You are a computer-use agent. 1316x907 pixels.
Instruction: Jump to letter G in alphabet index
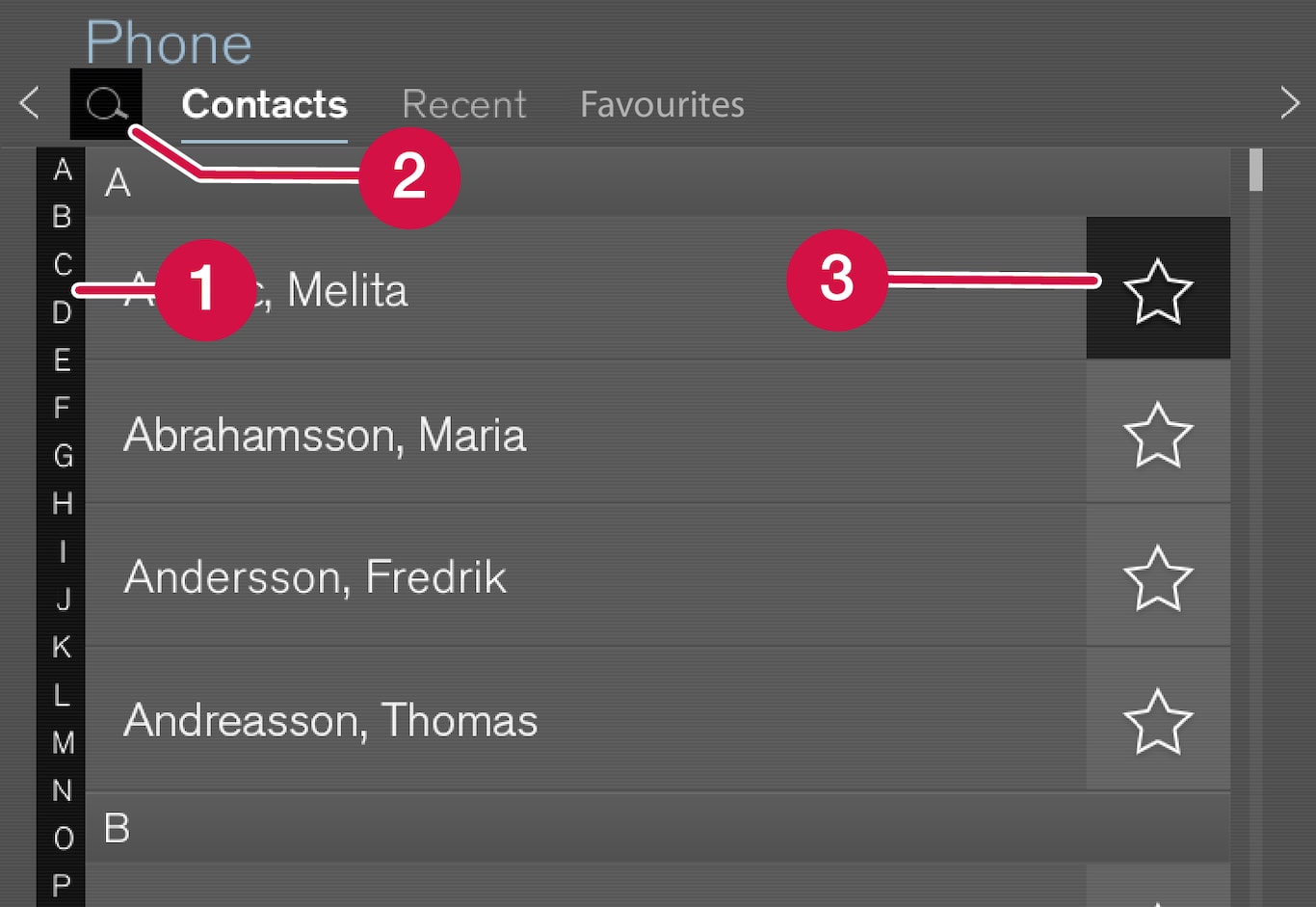(63, 455)
